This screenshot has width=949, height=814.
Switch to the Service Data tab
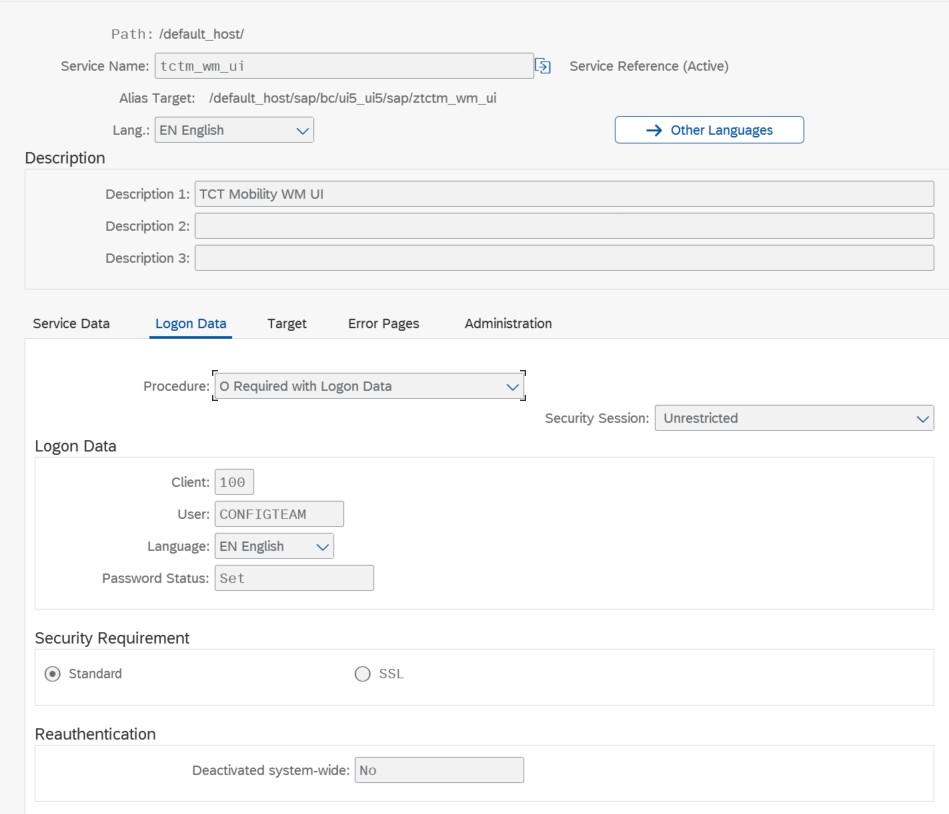coord(71,324)
